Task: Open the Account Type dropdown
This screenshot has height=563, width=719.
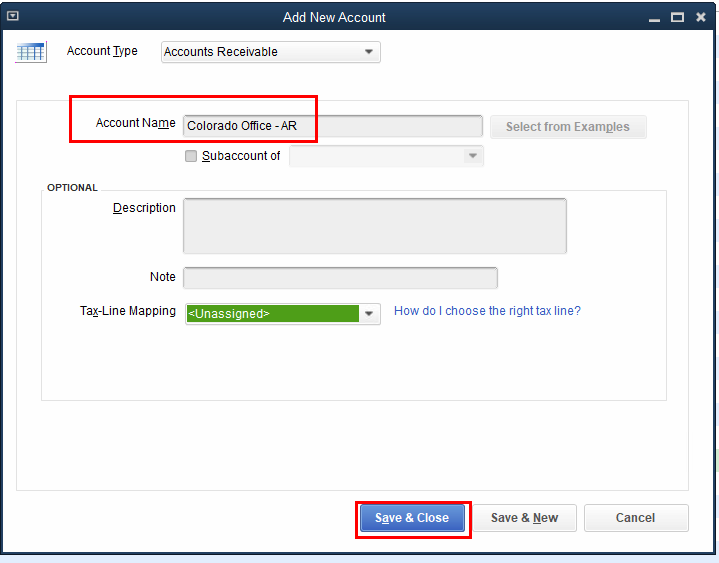Action: tap(271, 52)
